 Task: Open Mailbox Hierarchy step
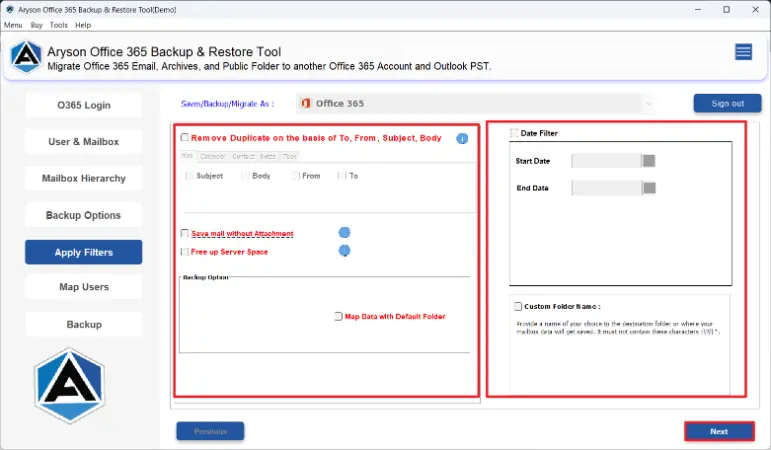click(84, 179)
